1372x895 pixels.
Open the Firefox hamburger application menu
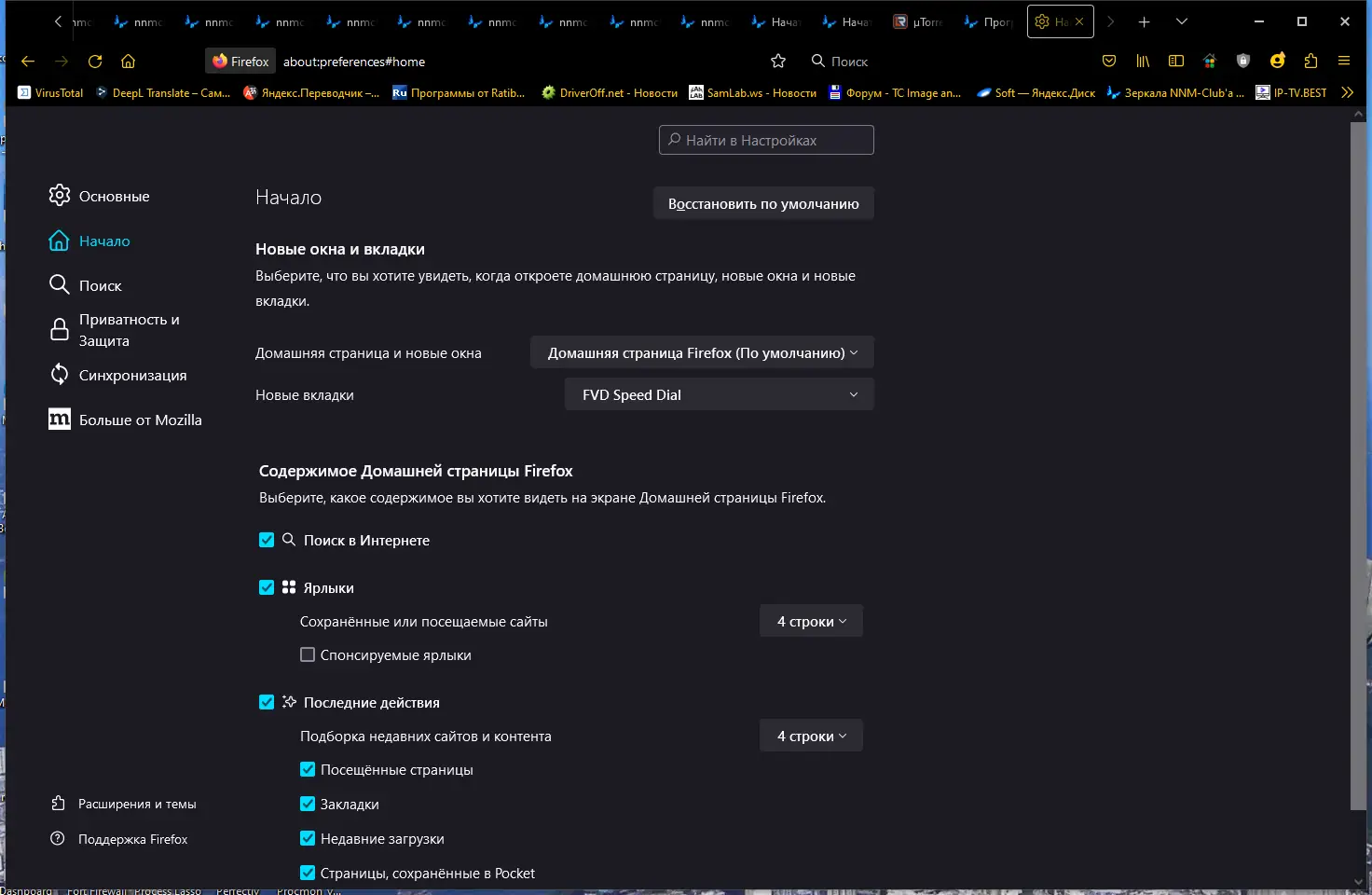pyautogui.click(x=1344, y=61)
